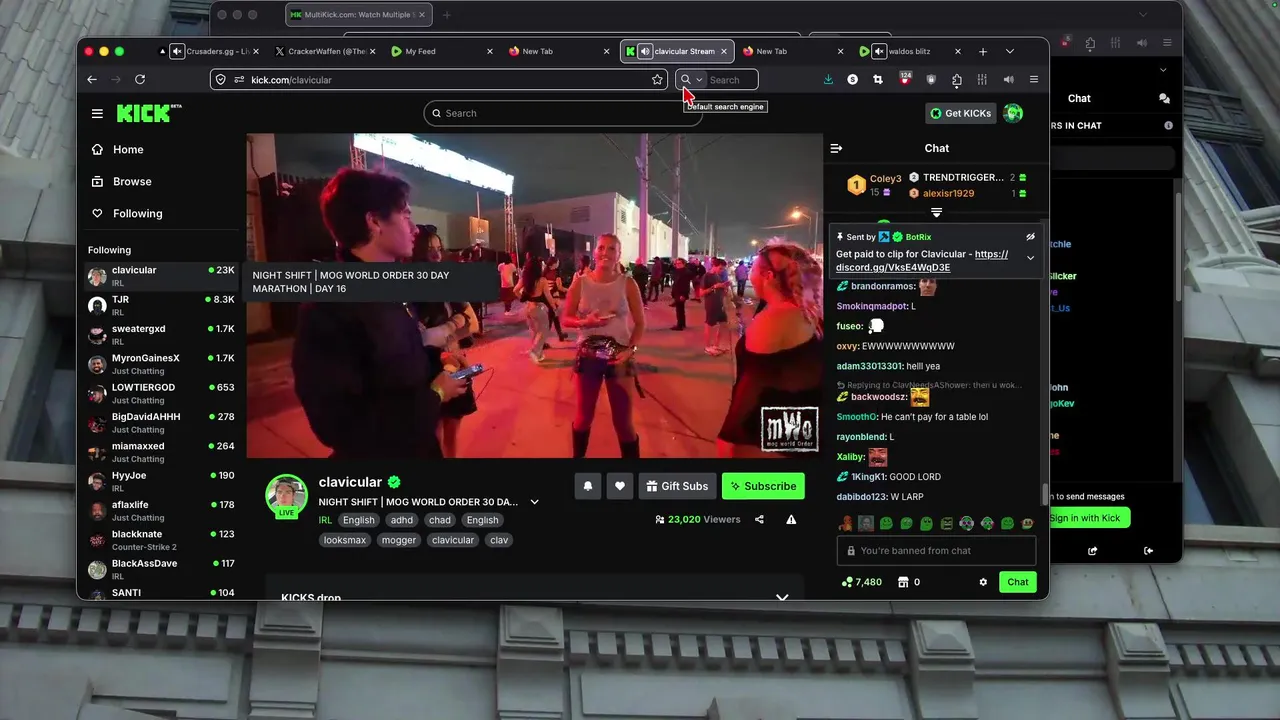Click the Gift Subs button
The image size is (1280, 720).
click(x=677, y=486)
